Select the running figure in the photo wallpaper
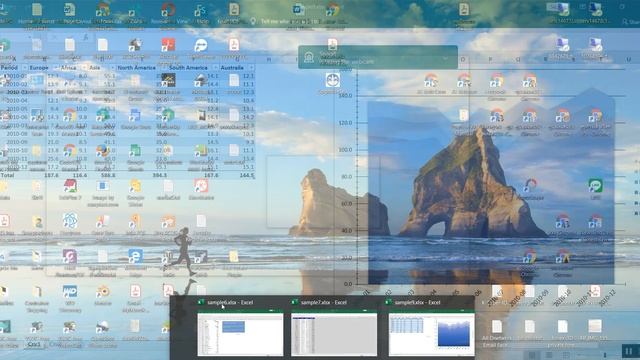Image resolution: width=640 pixels, height=360 pixels. click(183, 252)
